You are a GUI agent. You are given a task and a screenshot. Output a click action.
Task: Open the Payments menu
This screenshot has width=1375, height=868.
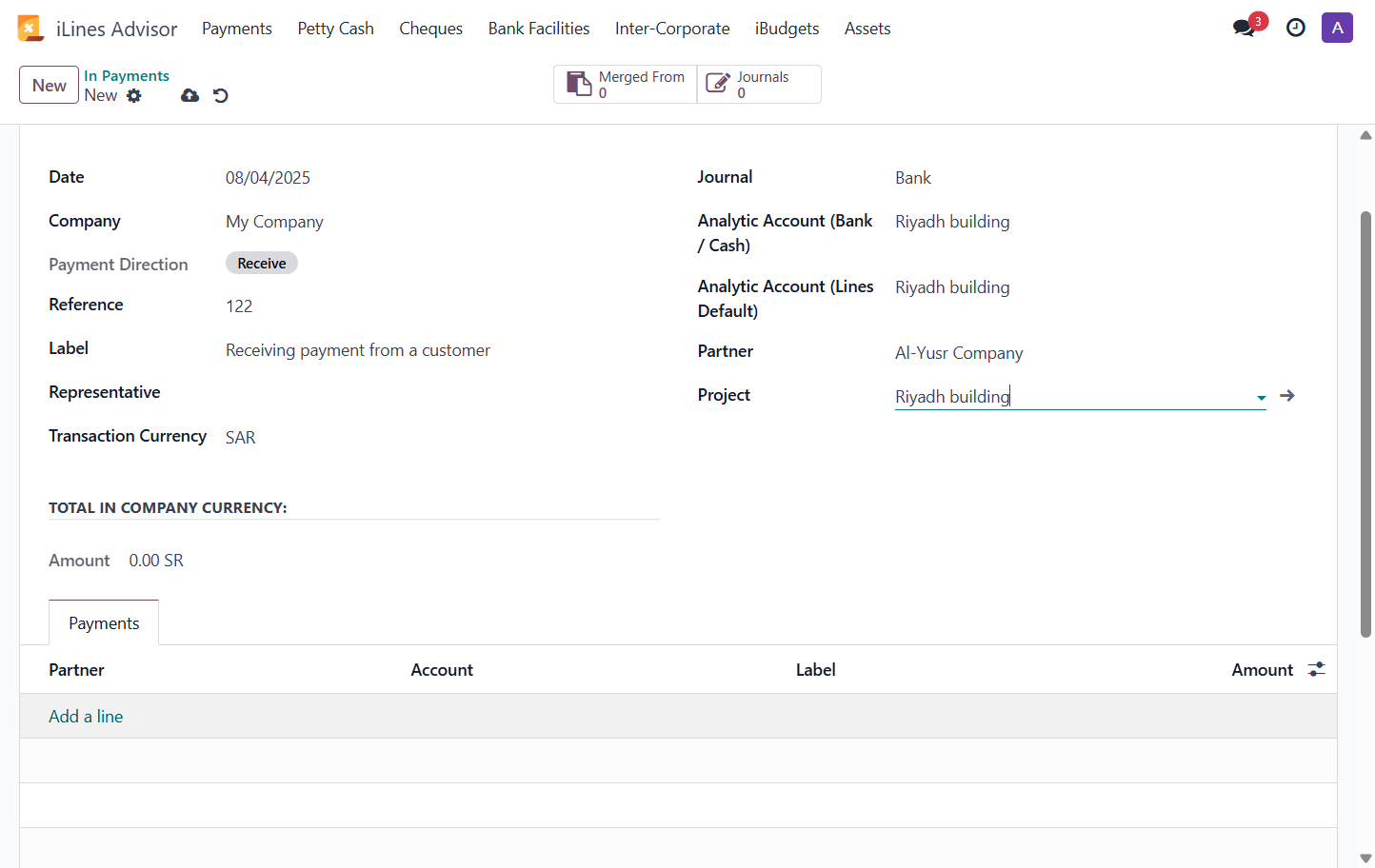237,29
